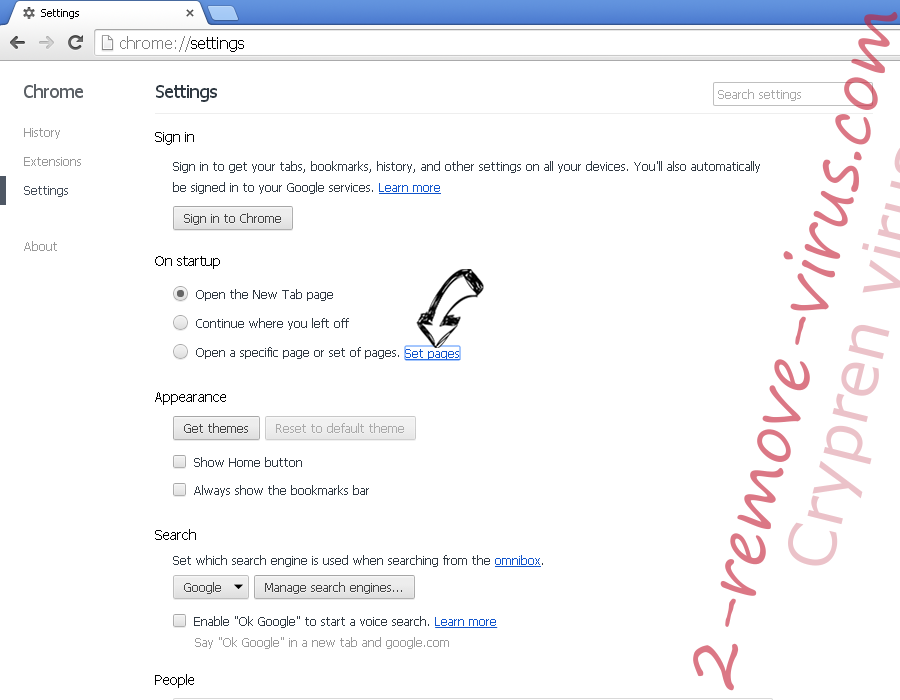Click the gear icon on the Settings tab
Screen dimensions: 900x700
click(29, 13)
